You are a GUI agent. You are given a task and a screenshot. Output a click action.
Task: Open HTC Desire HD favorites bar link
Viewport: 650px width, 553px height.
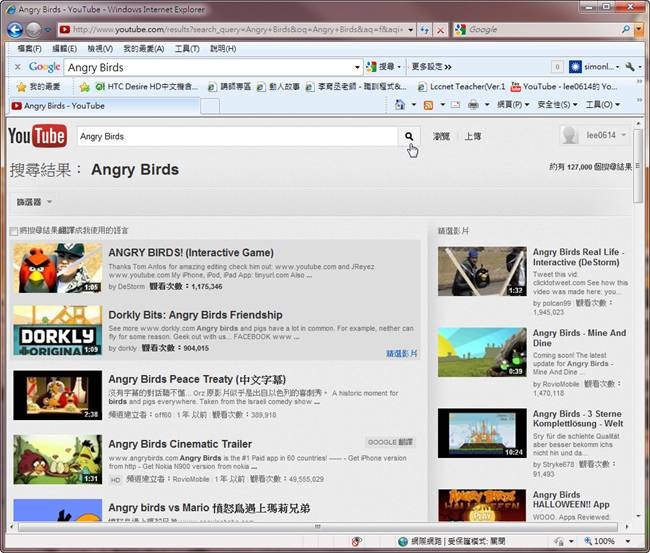click(147, 87)
